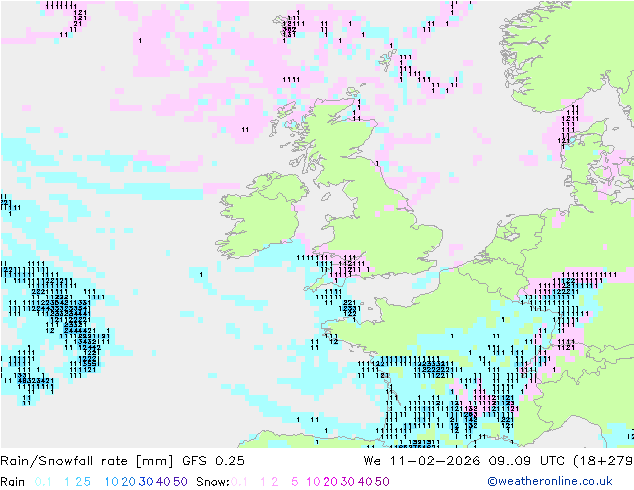The width and height of the screenshot is (634, 490).
Task: Click the 'Rain' legend label
Action: click(13, 482)
